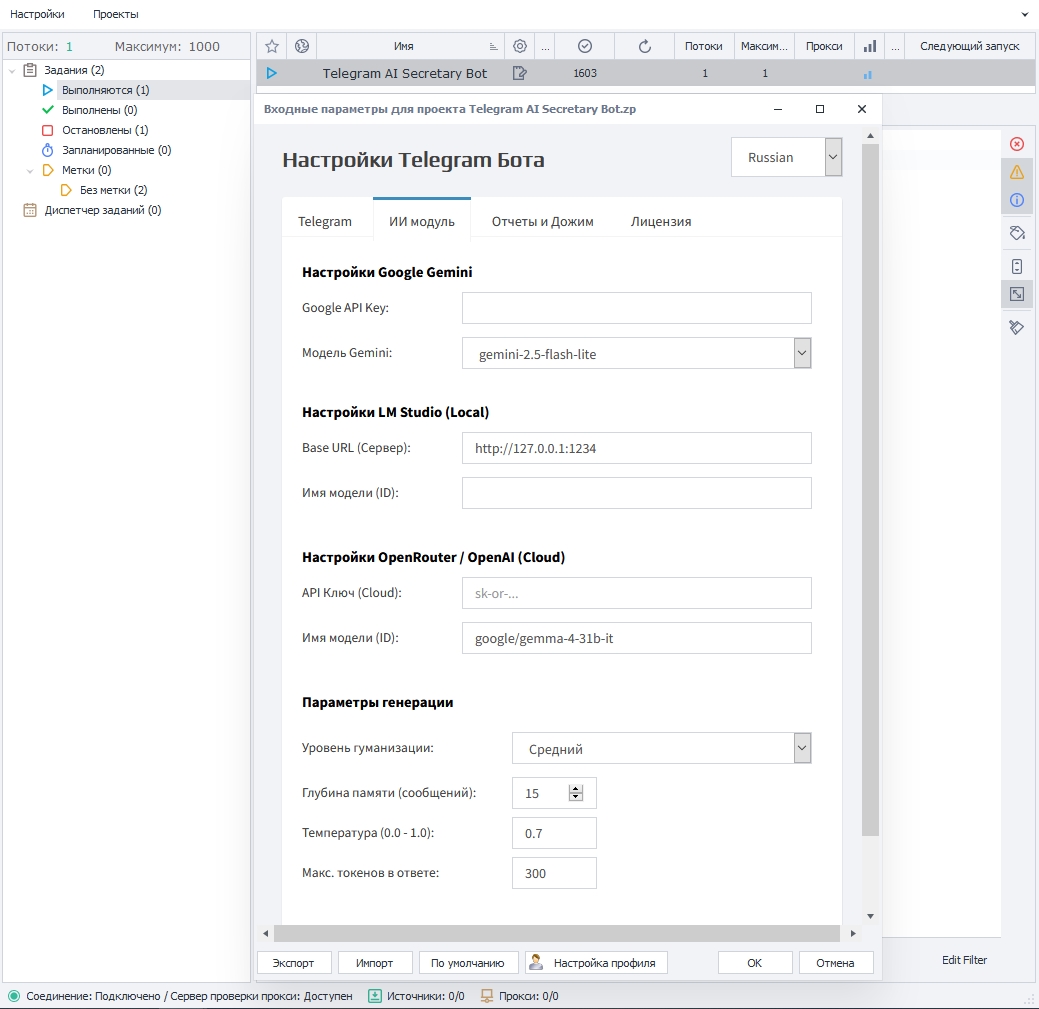Switch to the ИИ модуль tab
Viewport: 1039px width, 1009px height.
pos(421,221)
